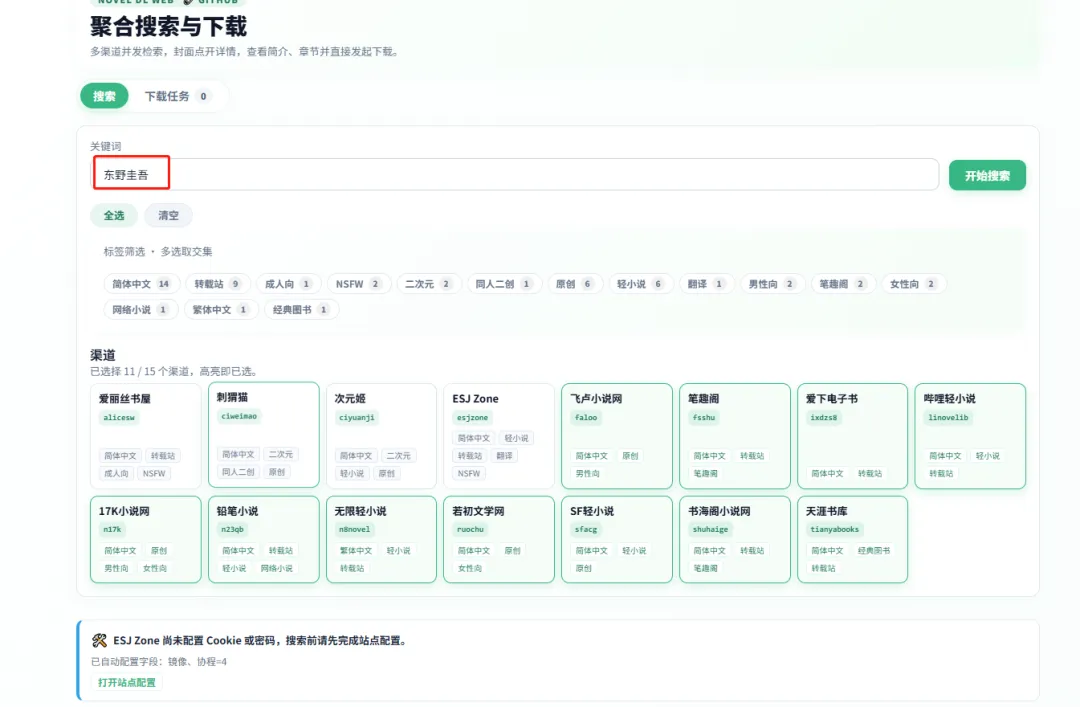Toggle the 原创 6 filter chip
The width and height of the screenshot is (1080, 707).
click(574, 284)
